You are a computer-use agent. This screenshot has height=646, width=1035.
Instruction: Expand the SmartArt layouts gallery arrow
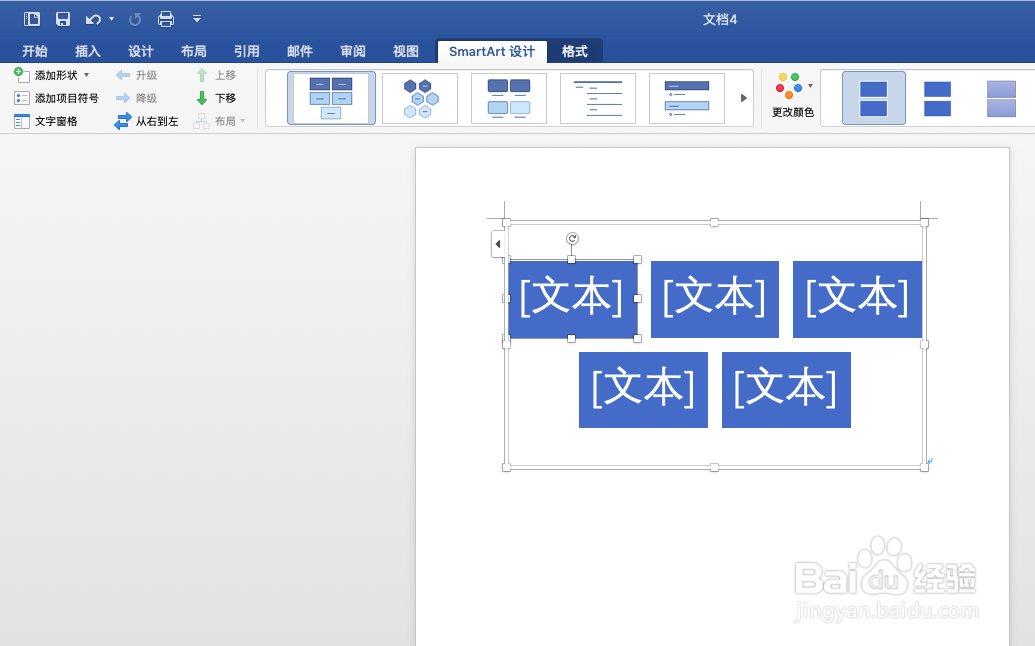click(x=743, y=98)
